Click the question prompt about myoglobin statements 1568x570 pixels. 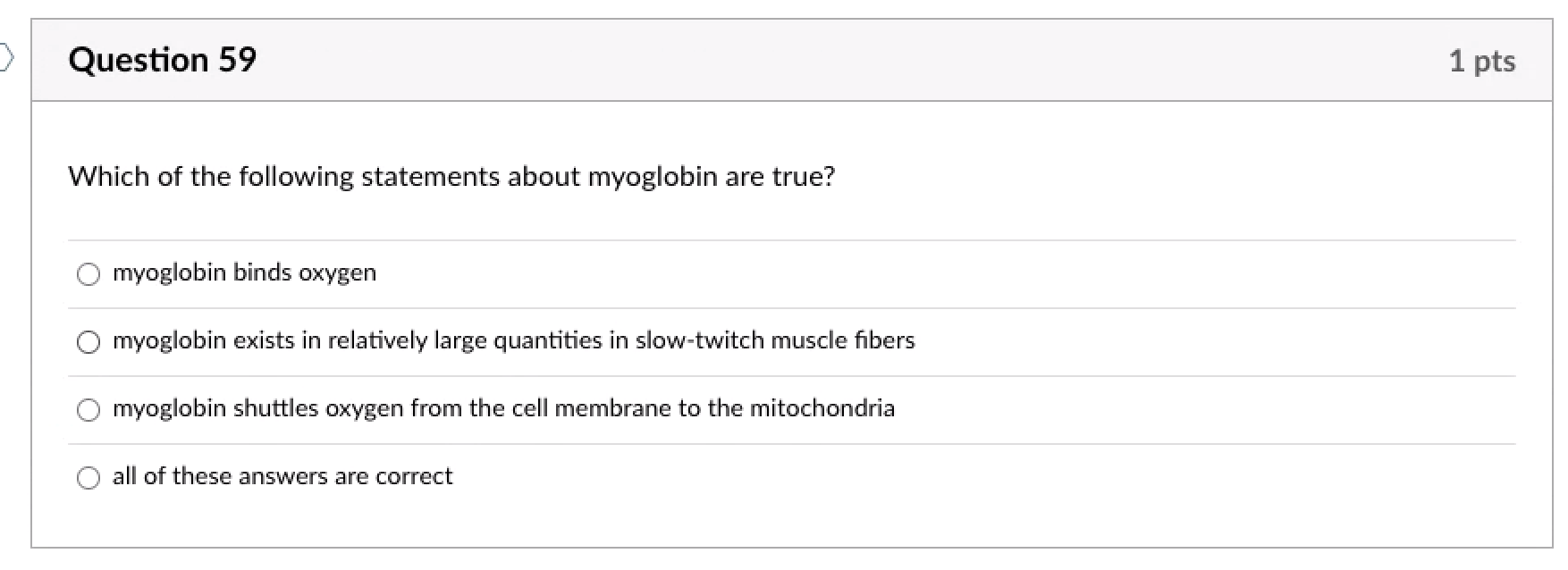(451, 176)
